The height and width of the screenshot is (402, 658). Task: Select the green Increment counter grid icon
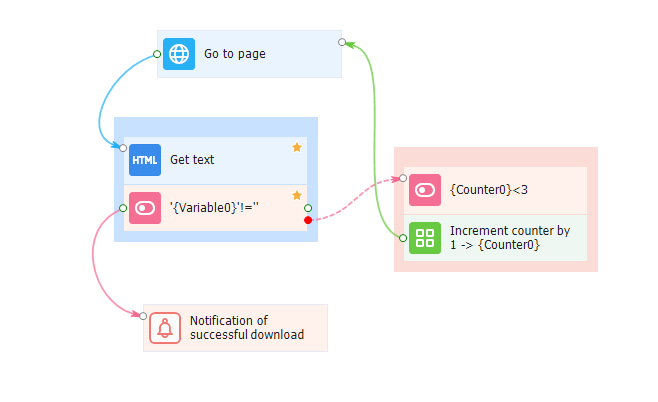[x=425, y=238]
